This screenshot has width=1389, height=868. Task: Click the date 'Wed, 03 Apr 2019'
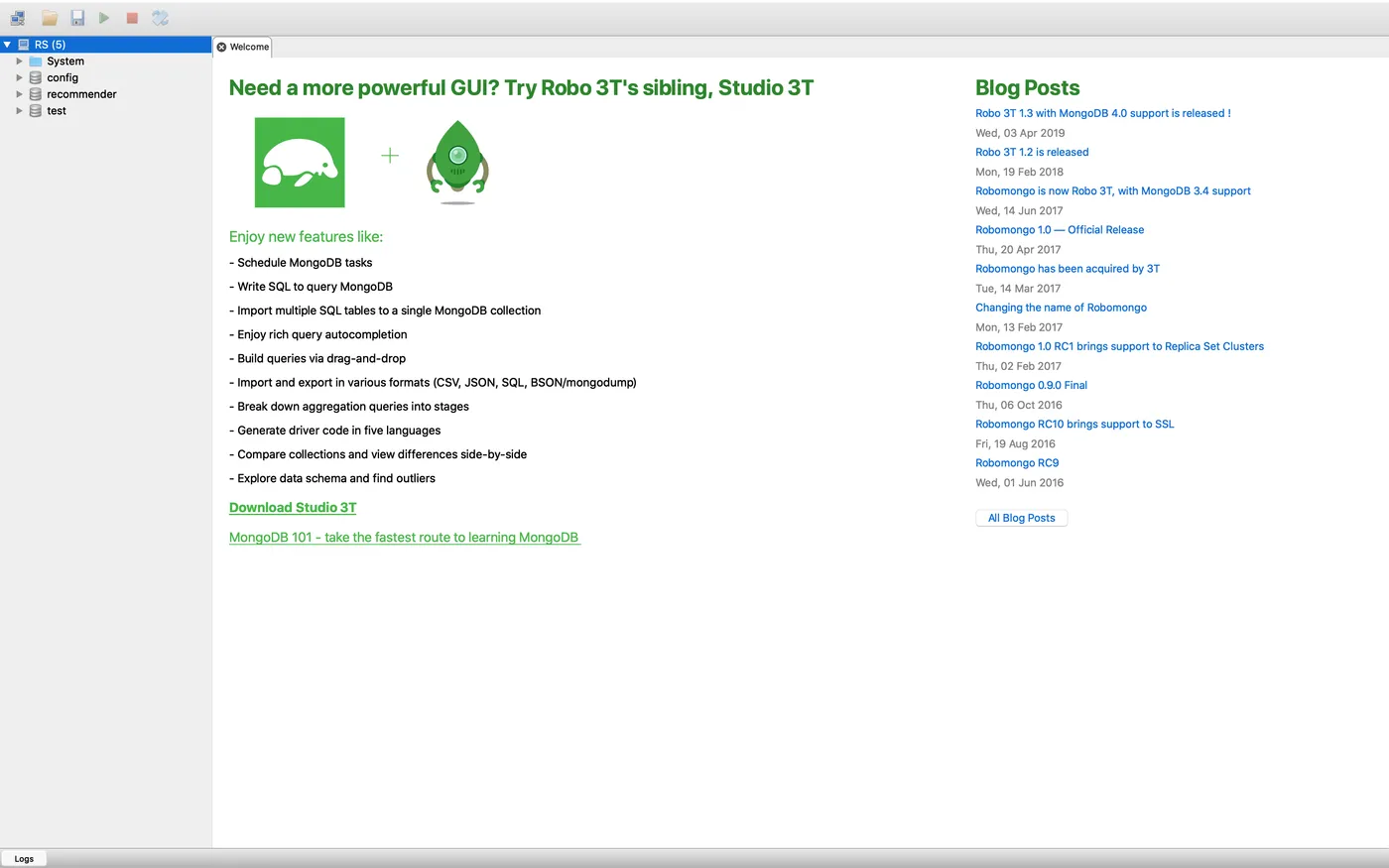click(x=1020, y=133)
